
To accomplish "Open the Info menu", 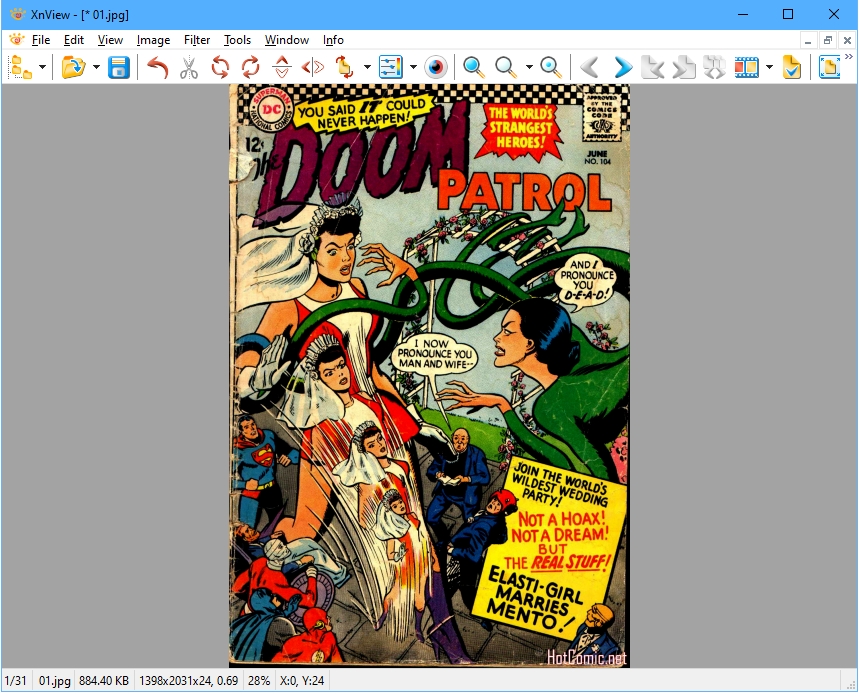I will coord(333,40).
